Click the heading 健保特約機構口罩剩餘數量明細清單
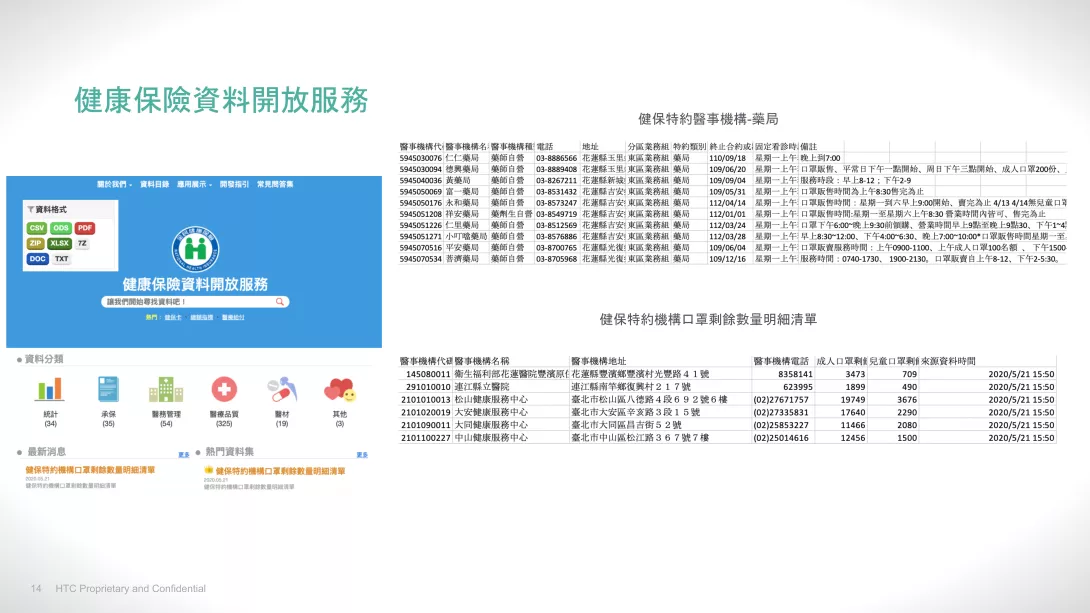Viewport: 1090px width, 613px height. (708, 319)
